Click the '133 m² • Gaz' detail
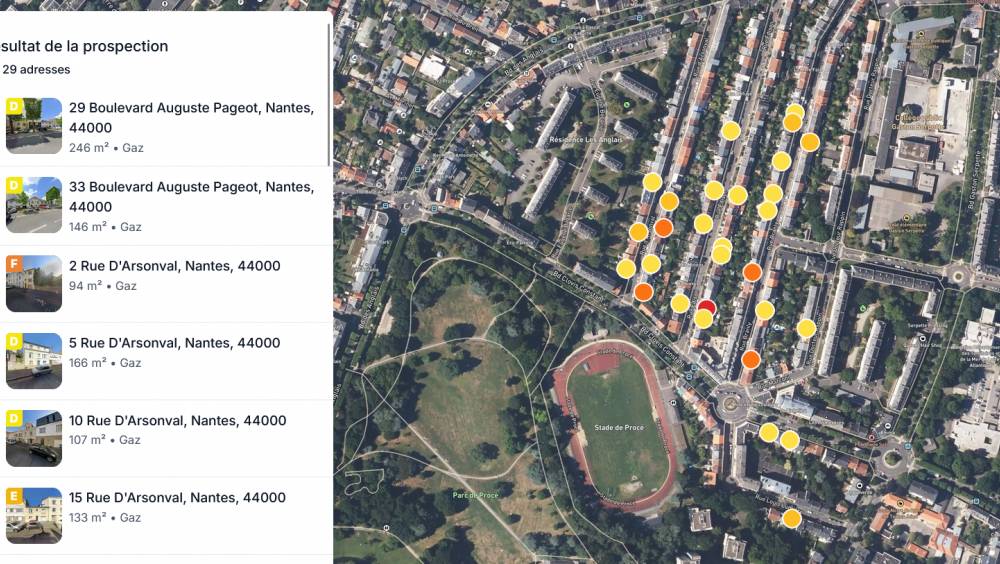The height and width of the screenshot is (564, 1000). (x=105, y=517)
